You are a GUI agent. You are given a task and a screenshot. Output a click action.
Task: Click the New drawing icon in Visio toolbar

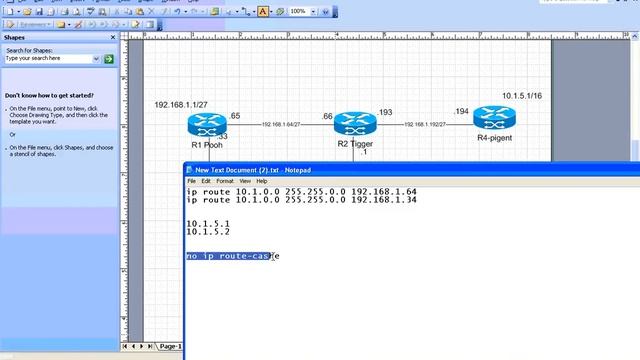10,12
